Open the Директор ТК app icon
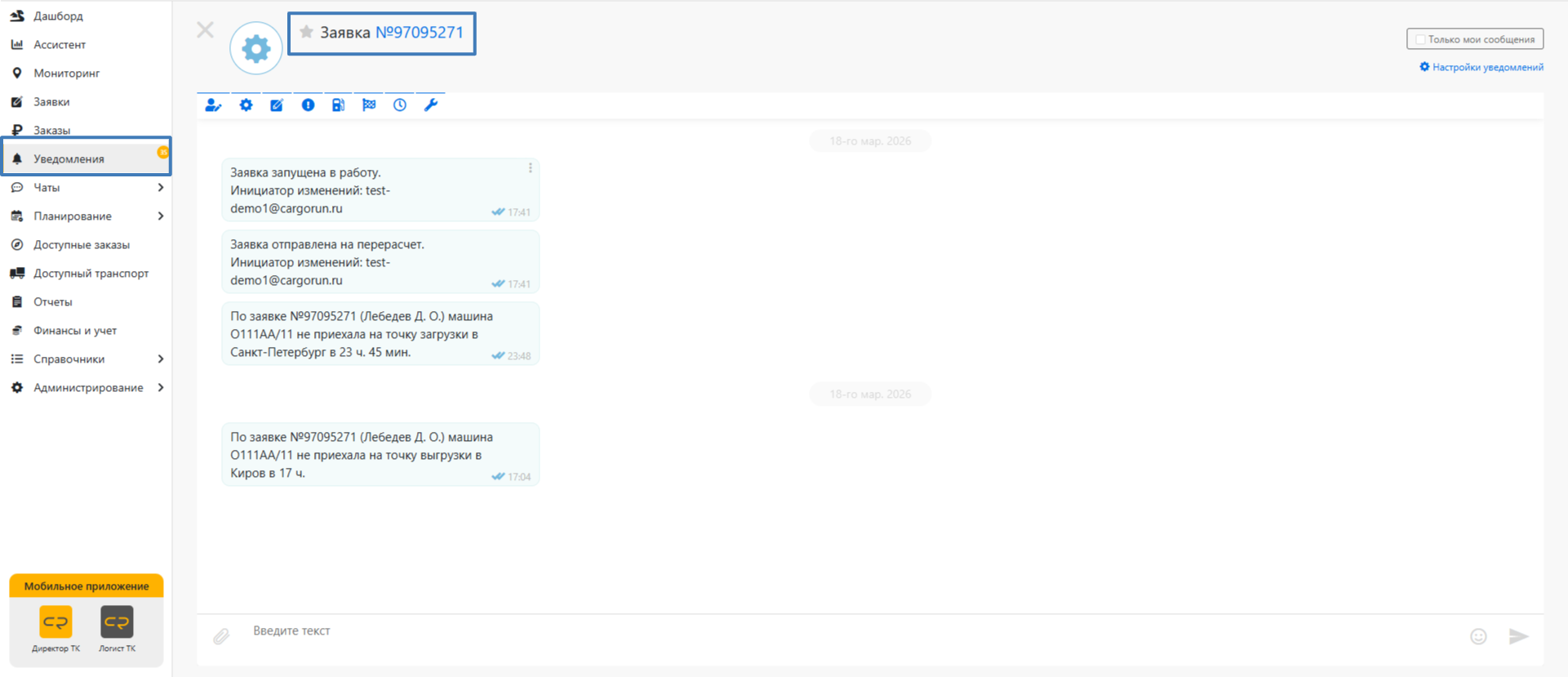The image size is (1568, 677). pos(56,622)
